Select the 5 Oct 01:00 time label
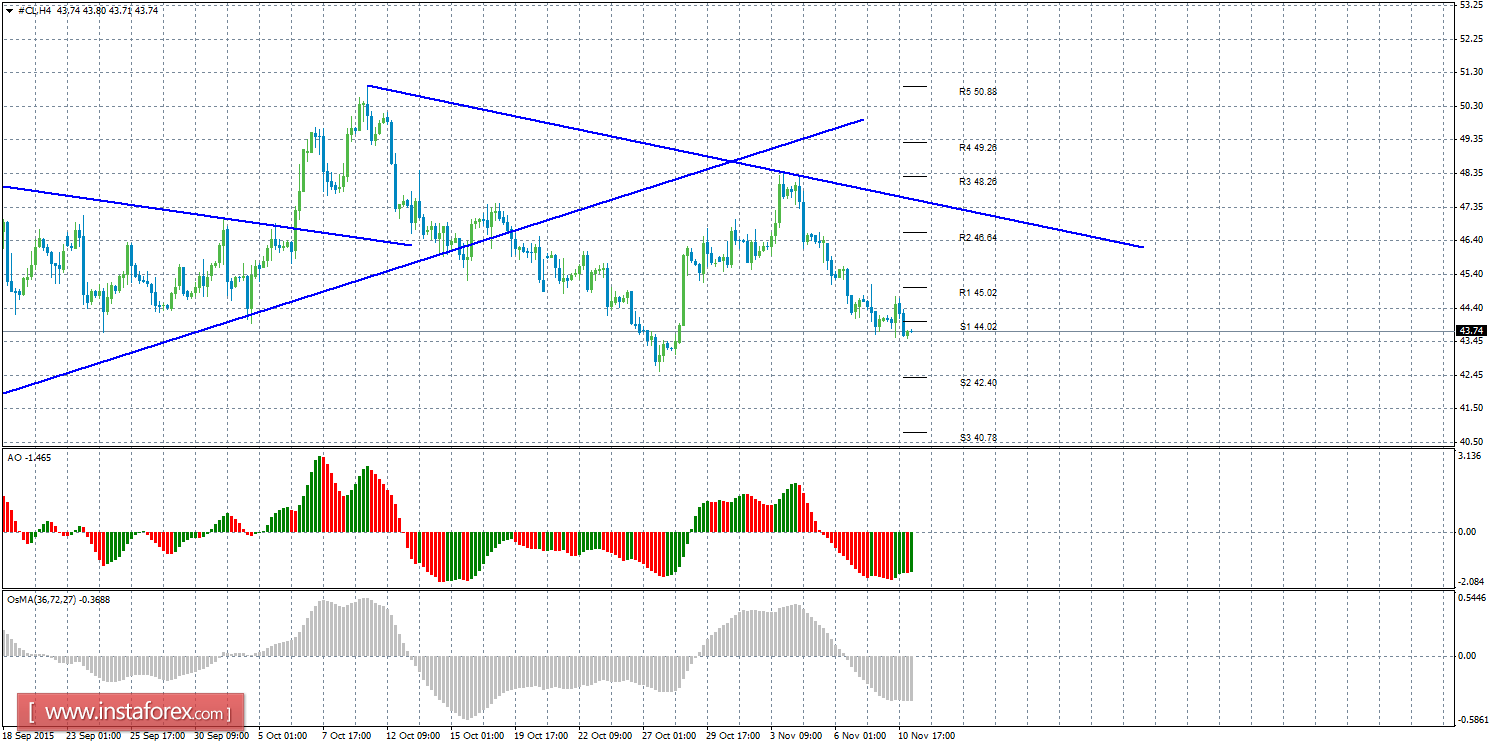The height and width of the screenshot is (744, 1494). (x=283, y=736)
